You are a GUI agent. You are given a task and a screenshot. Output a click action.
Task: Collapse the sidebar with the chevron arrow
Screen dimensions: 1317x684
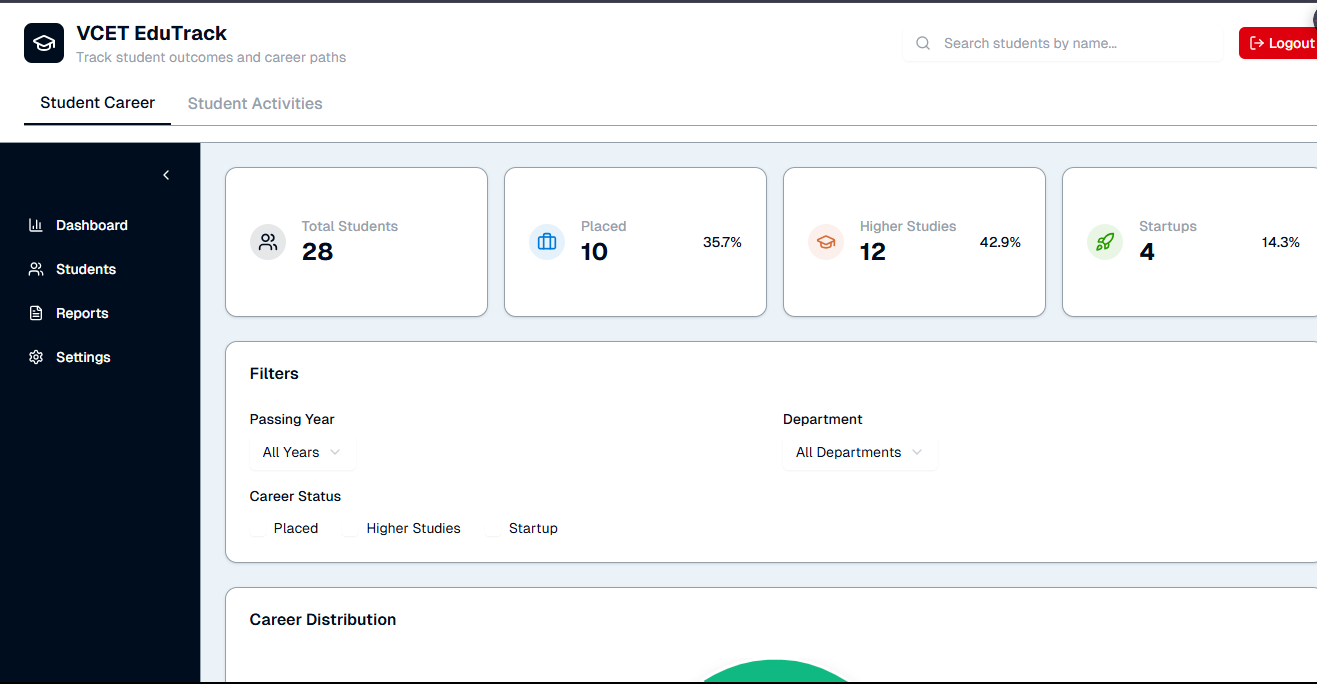166,175
